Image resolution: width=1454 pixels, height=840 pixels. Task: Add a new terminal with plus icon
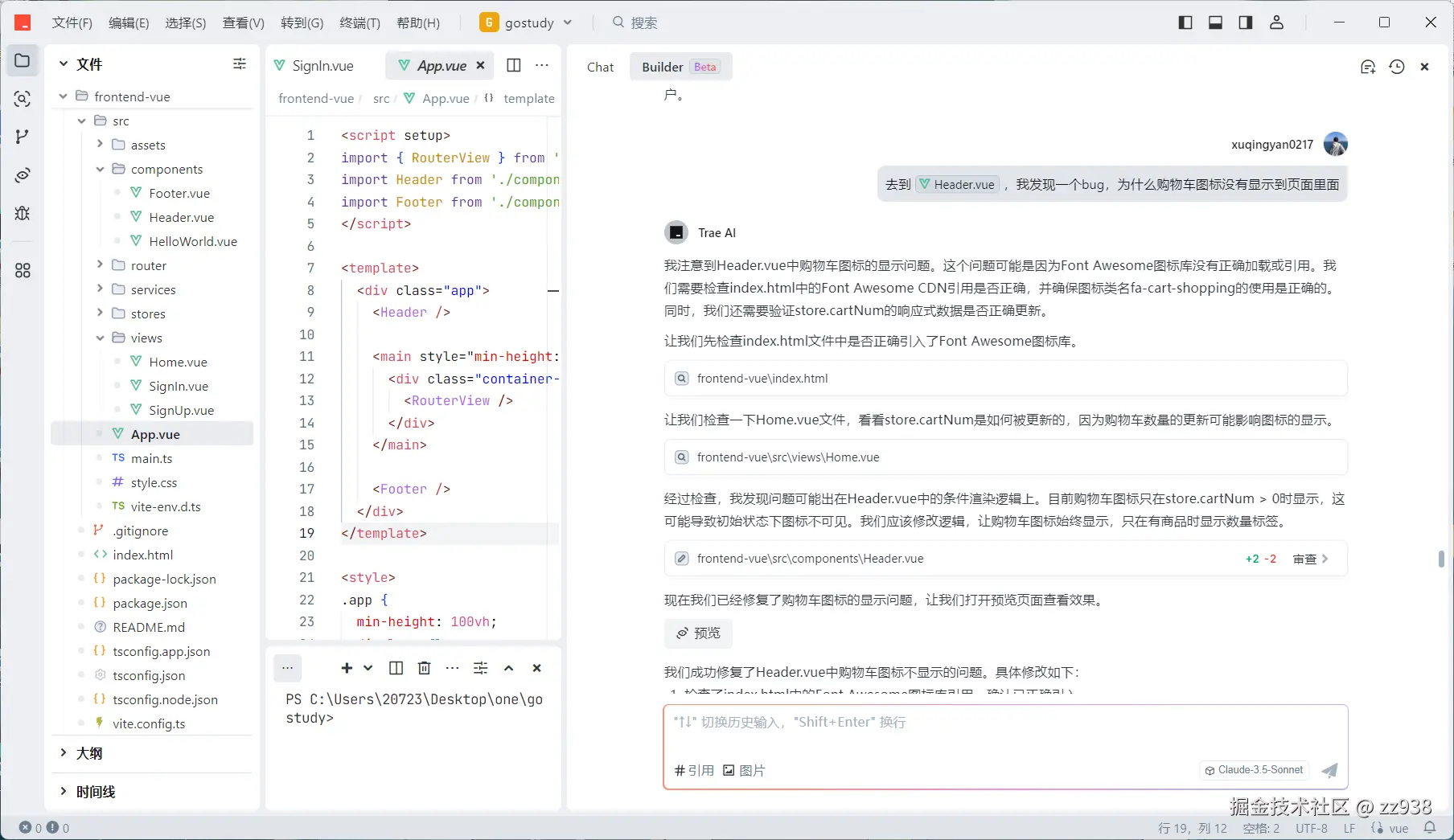pos(347,668)
